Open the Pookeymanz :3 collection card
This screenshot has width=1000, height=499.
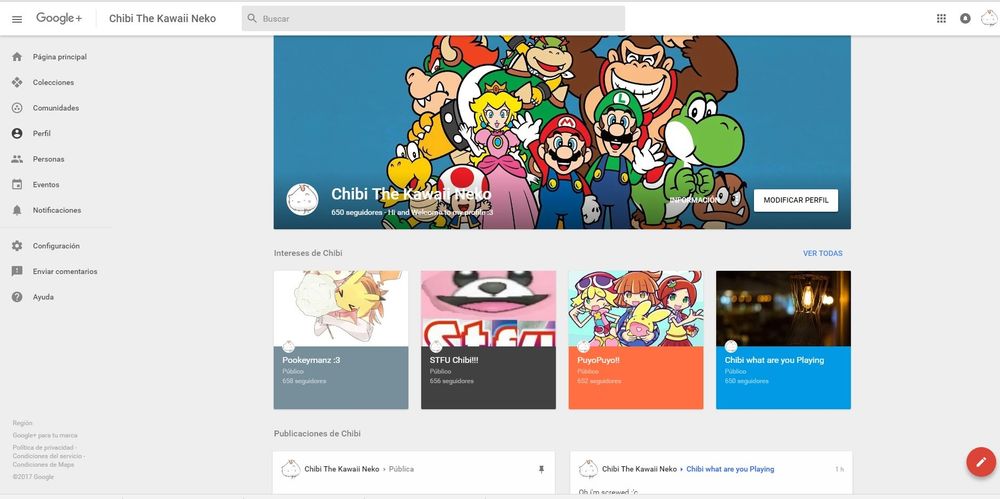(341, 339)
